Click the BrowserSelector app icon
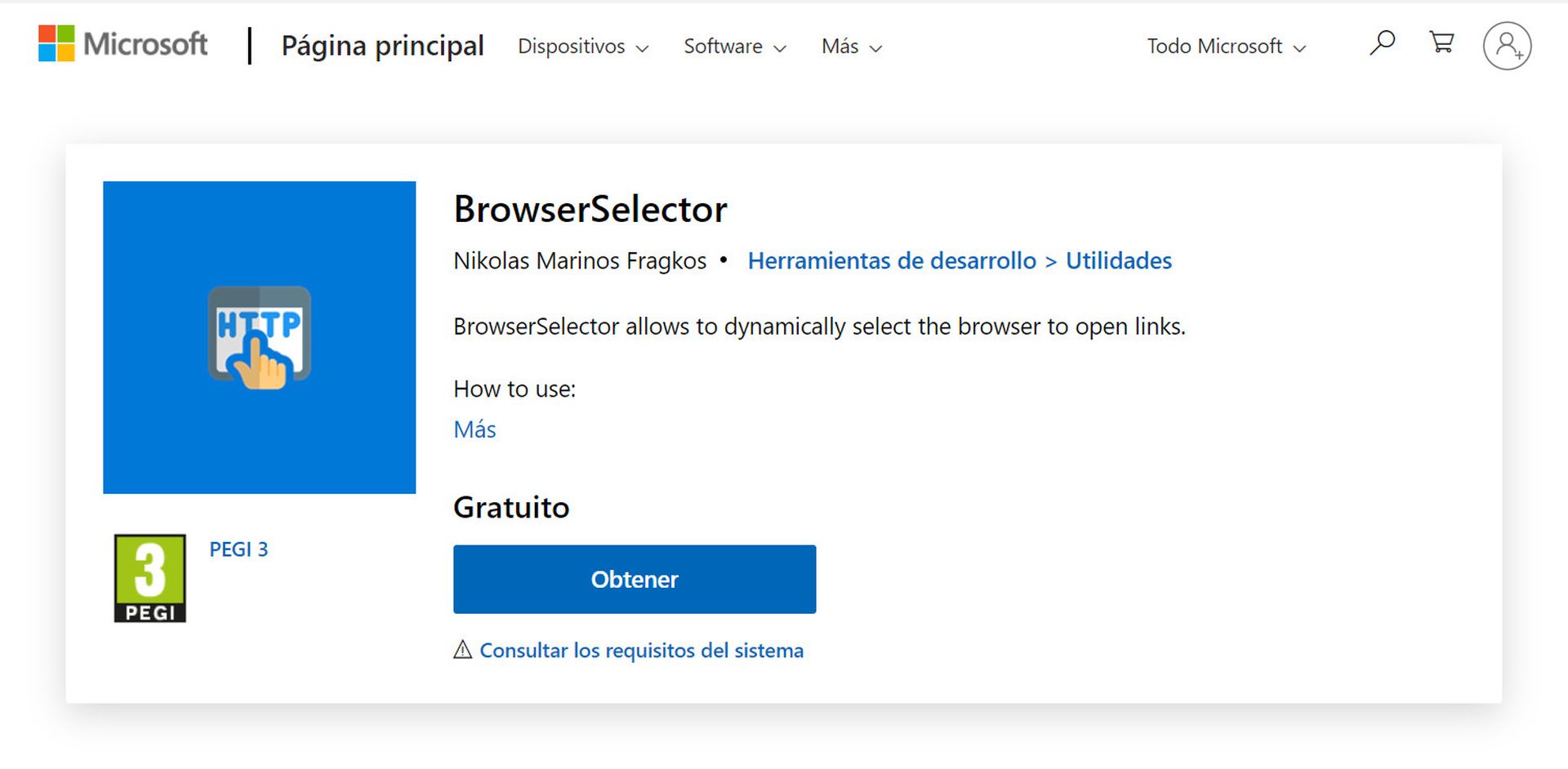This screenshot has width=1568, height=769. pos(259,336)
